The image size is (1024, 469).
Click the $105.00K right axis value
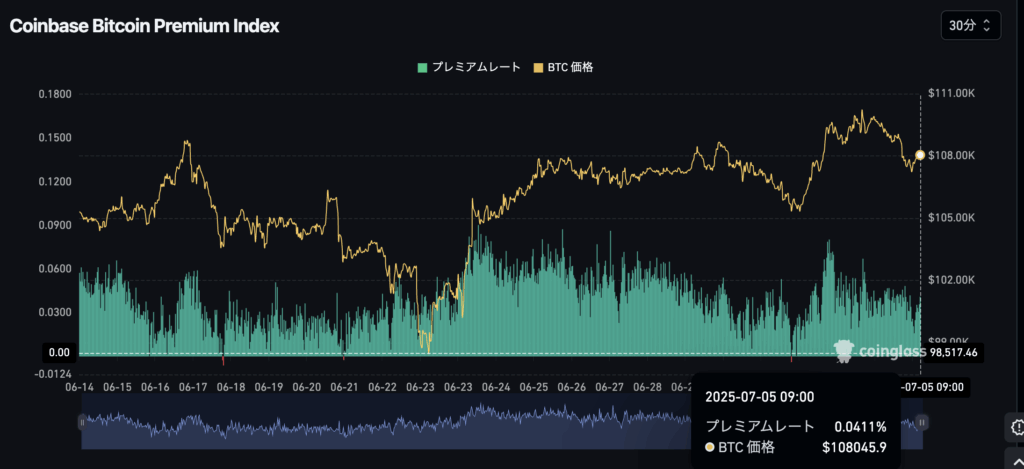pyautogui.click(x=952, y=218)
